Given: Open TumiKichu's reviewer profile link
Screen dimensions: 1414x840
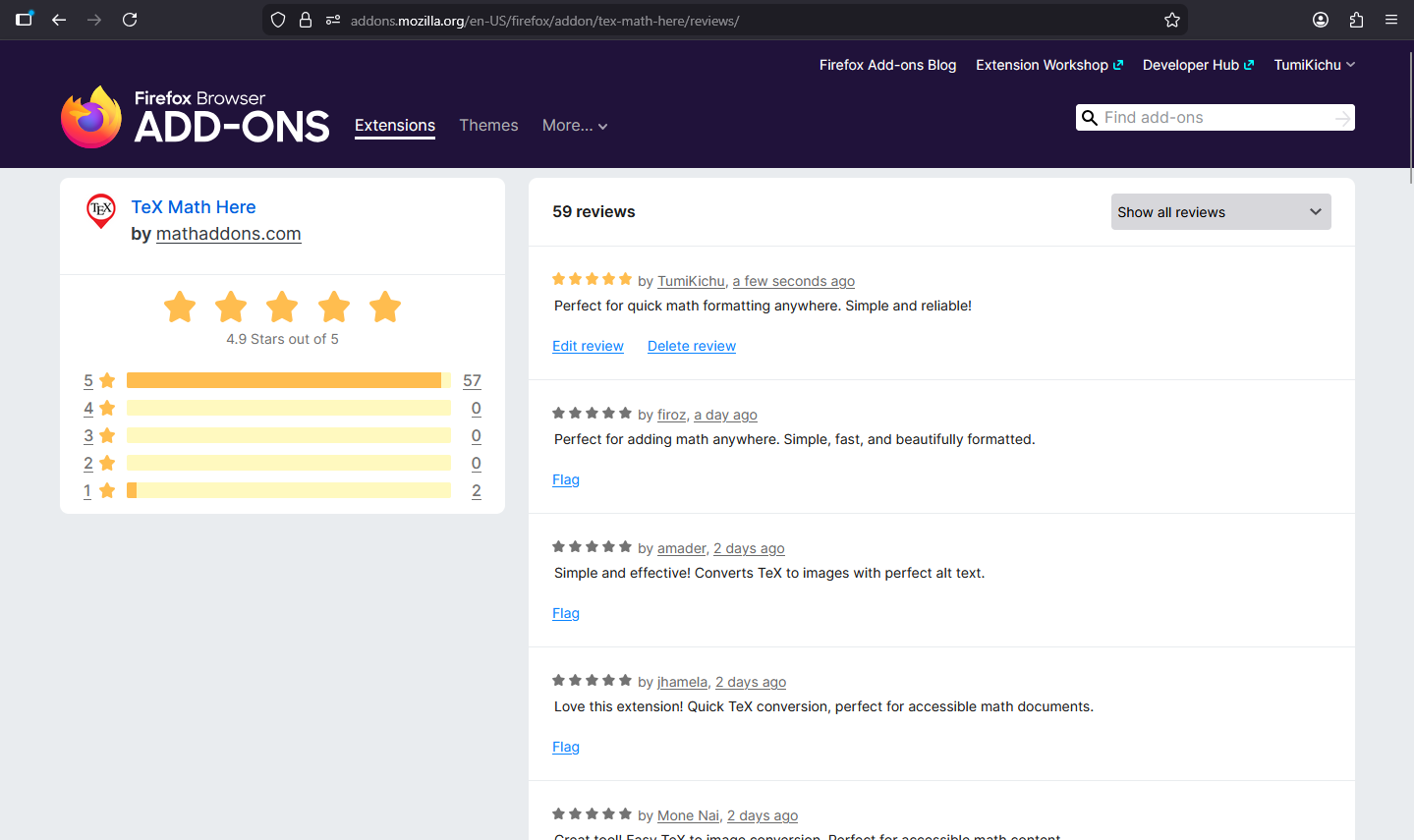Looking at the screenshot, I should tap(691, 281).
